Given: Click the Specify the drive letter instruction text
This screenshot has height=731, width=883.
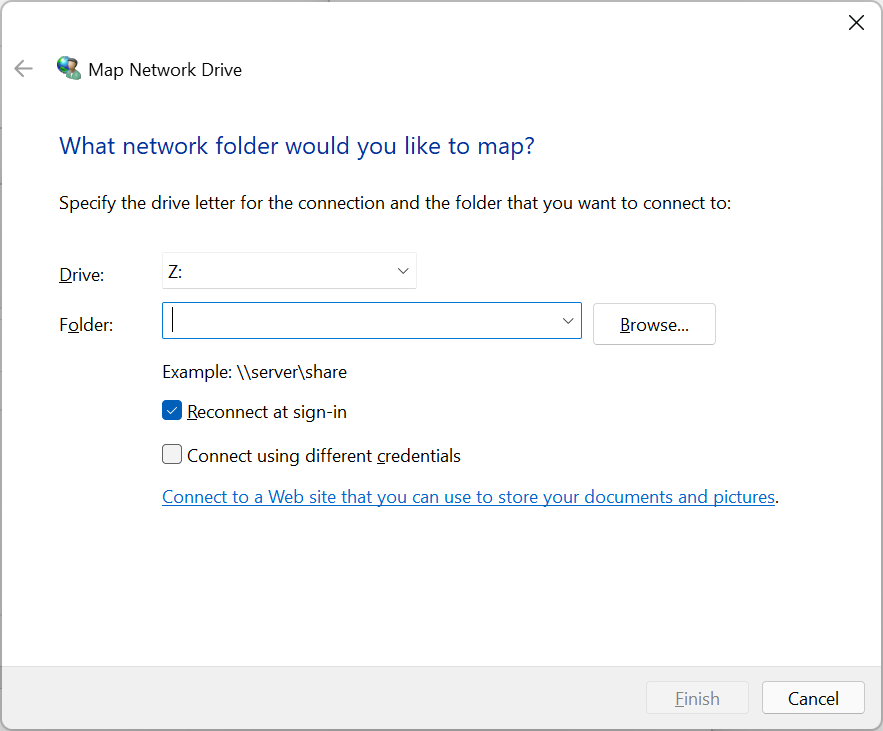Looking at the screenshot, I should click(395, 203).
